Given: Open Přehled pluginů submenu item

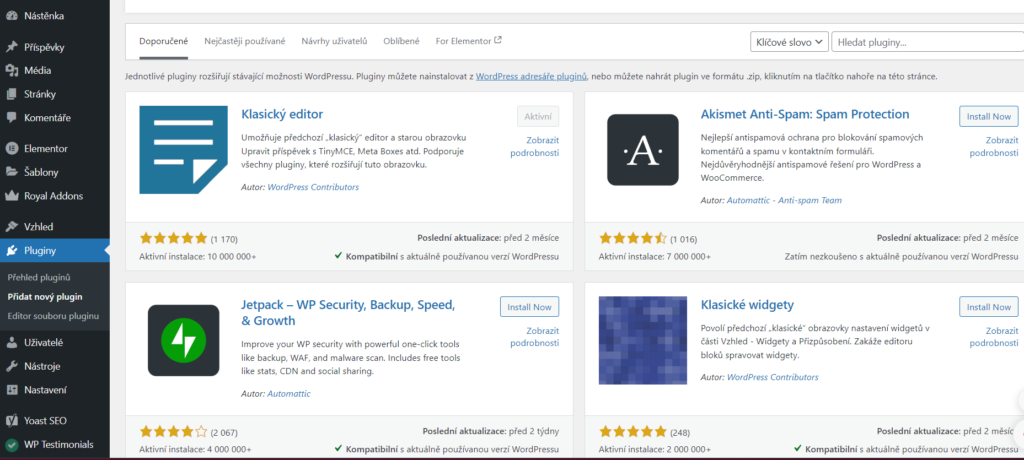Looking at the screenshot, I should coord(39,277).
